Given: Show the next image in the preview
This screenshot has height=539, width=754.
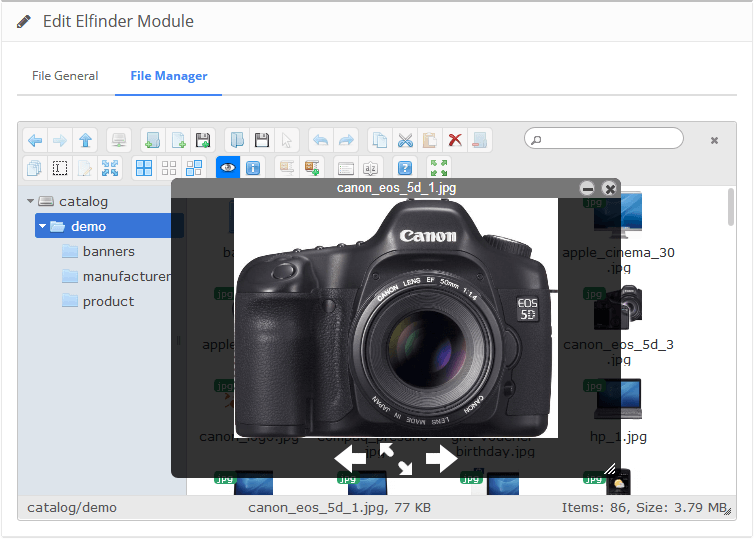Looking at the screenshot, I should pos(441,458).
